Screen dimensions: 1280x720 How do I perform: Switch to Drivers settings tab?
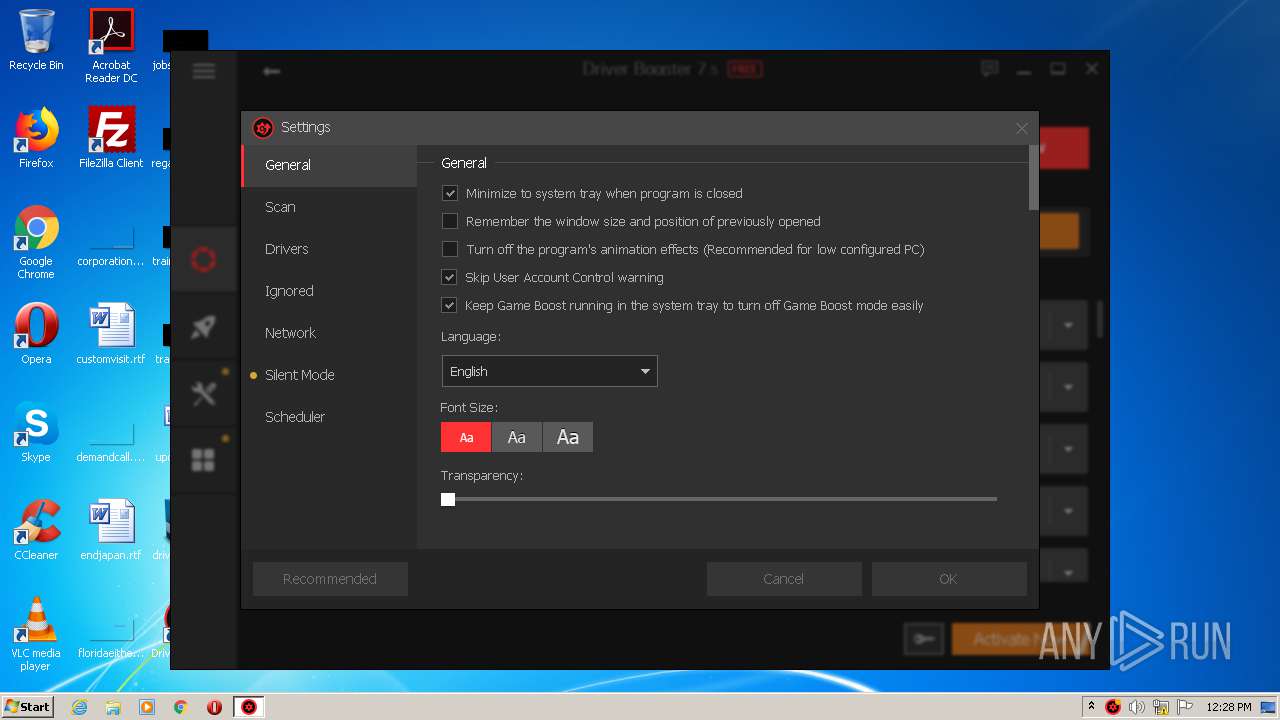click(329, 249)
